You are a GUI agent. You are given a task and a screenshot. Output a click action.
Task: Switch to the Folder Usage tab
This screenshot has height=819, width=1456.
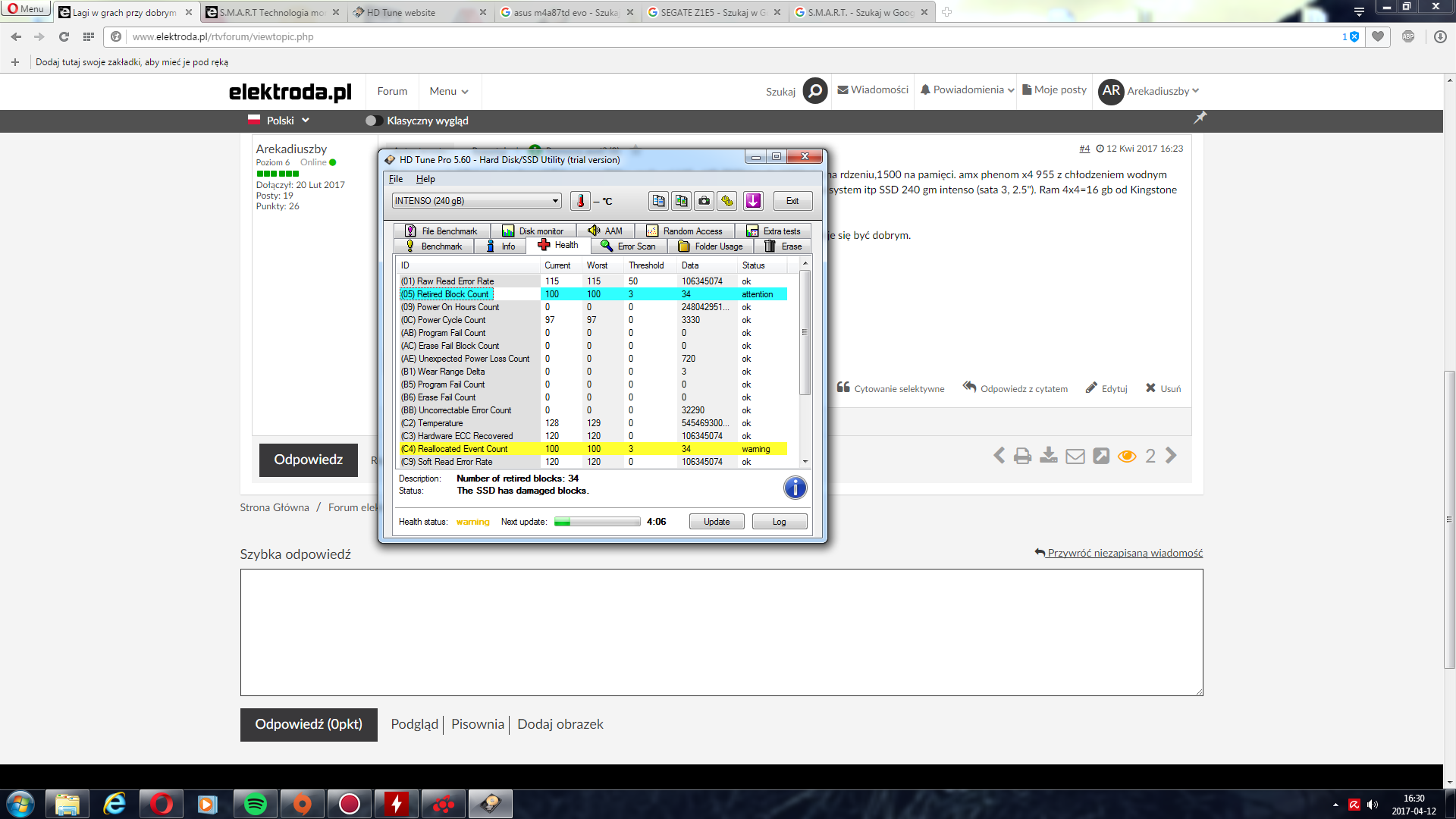coord(711,246)
